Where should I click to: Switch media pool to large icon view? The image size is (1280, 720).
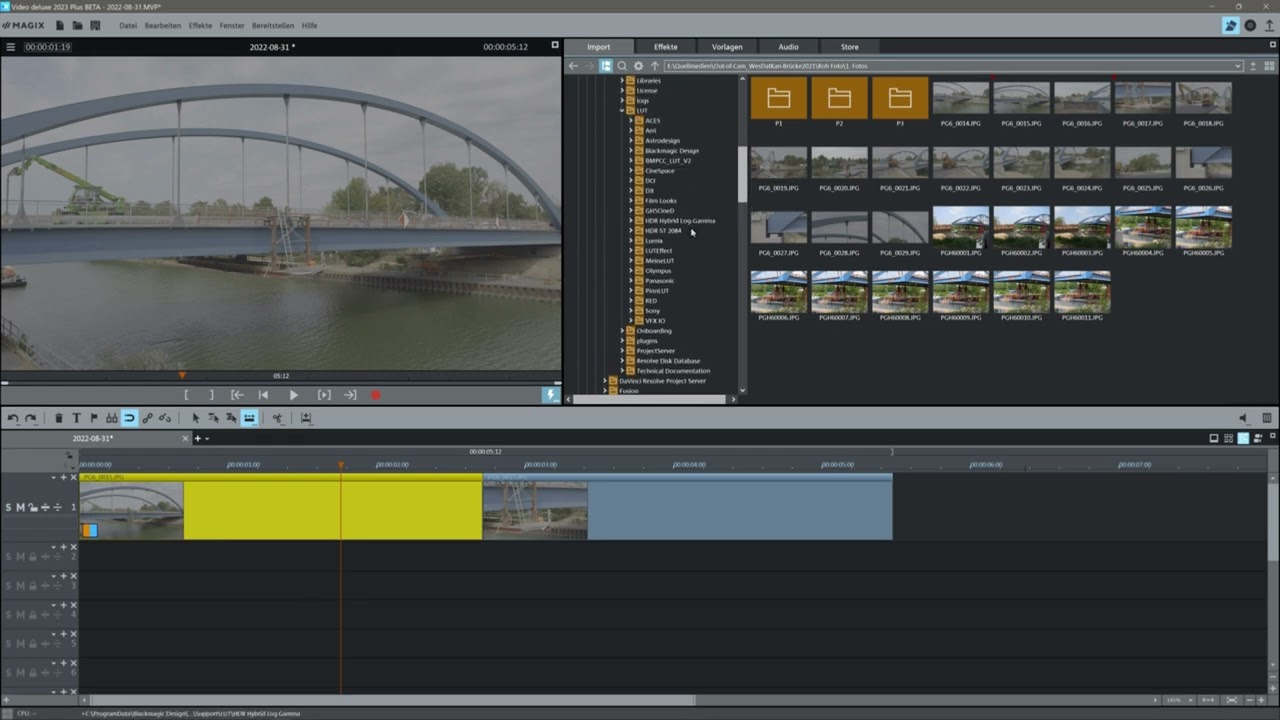1268,66
